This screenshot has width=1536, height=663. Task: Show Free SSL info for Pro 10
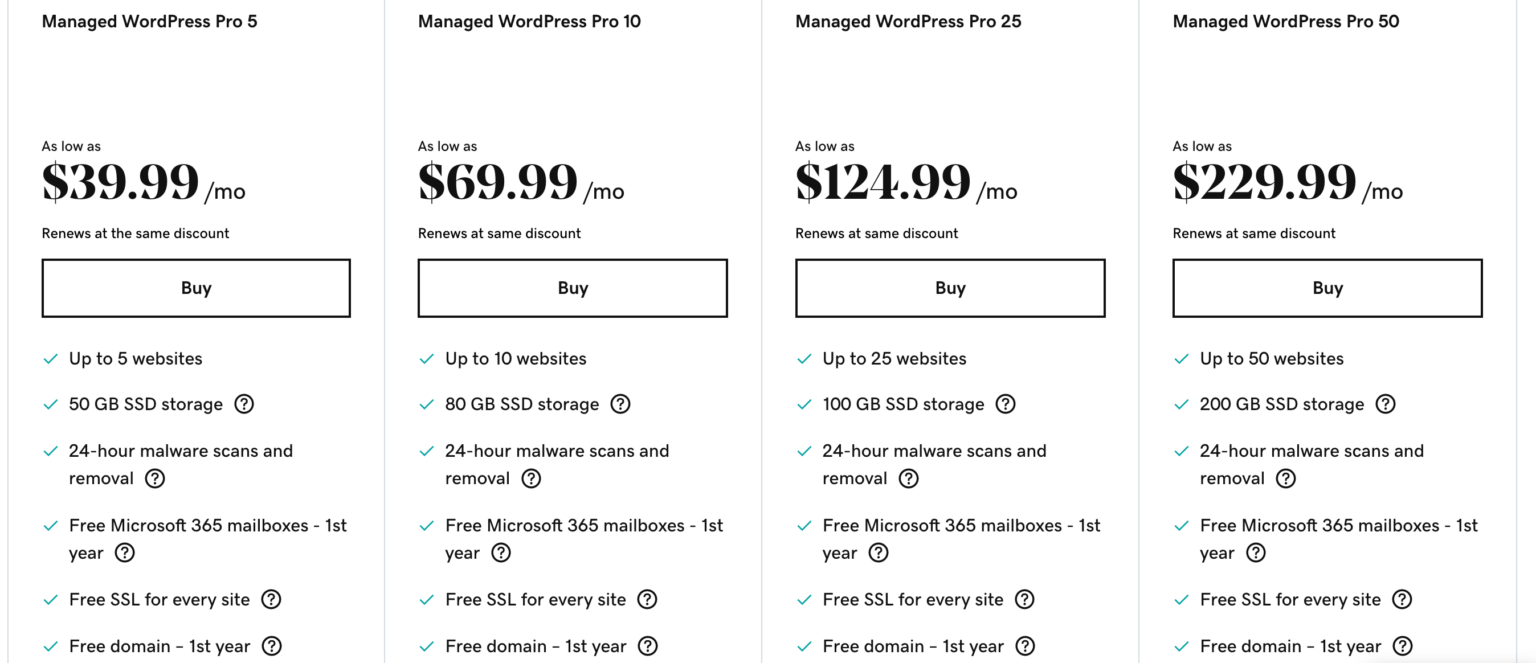(x=647, y=600)
